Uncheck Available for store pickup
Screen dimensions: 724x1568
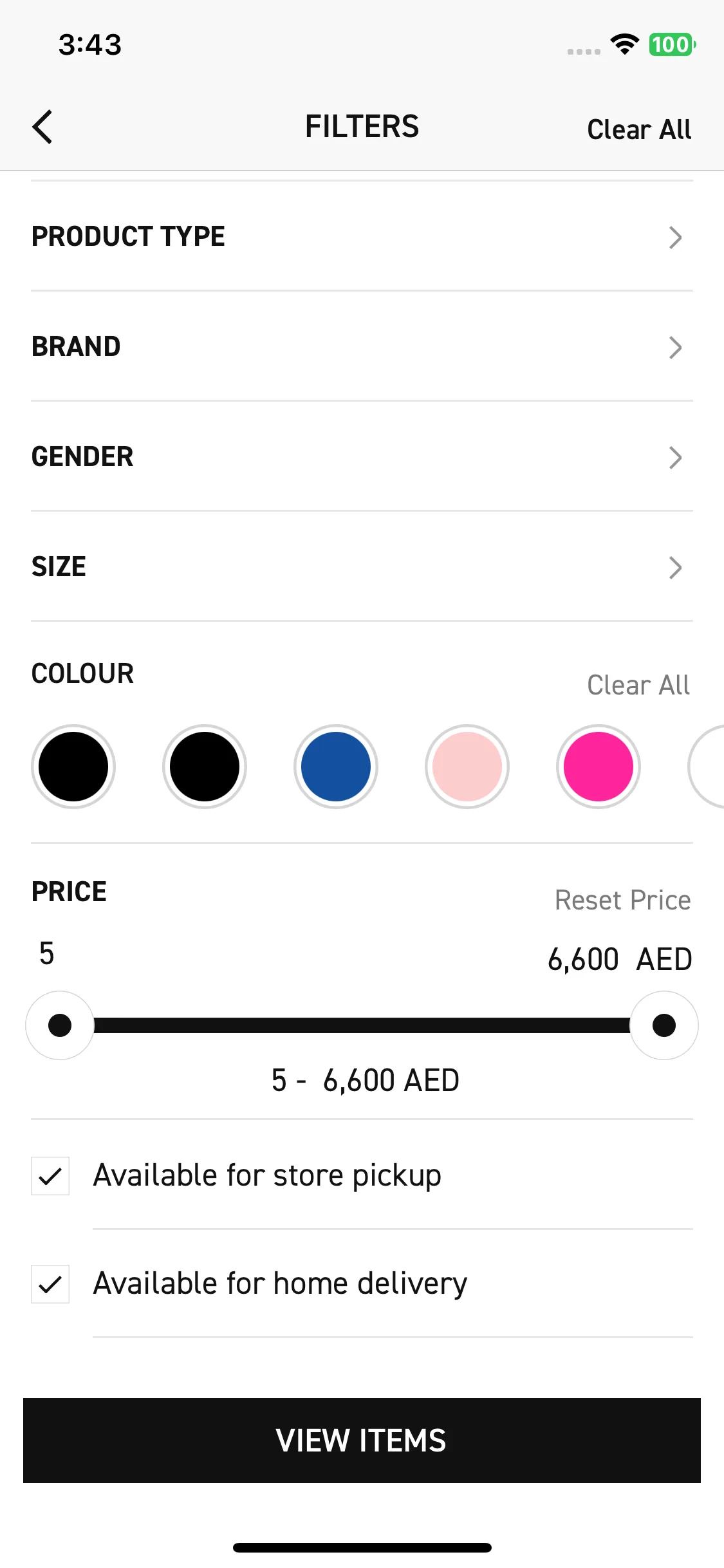[50, 1176]
